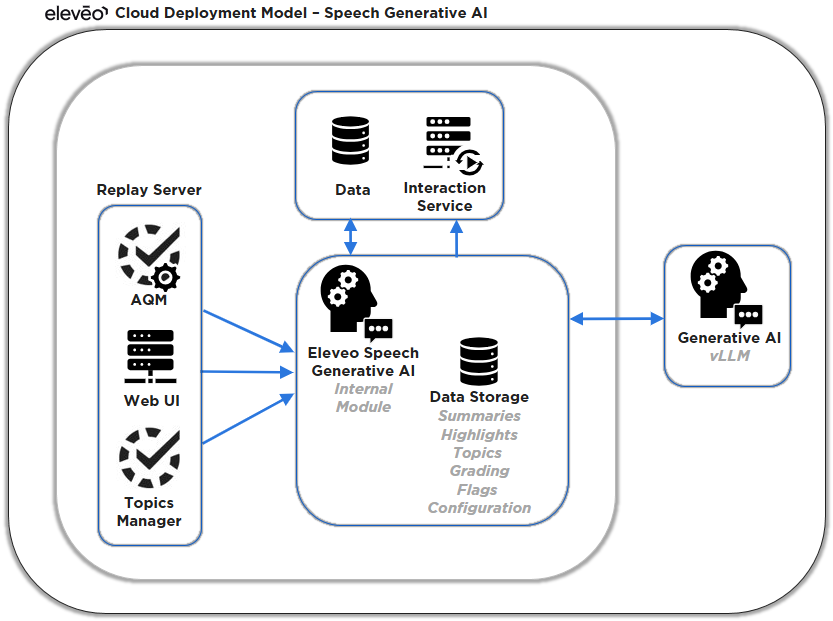833x621 pixels.
Task: Select the Configuration entry under Data Storage
Action: (x=479, y=508)
